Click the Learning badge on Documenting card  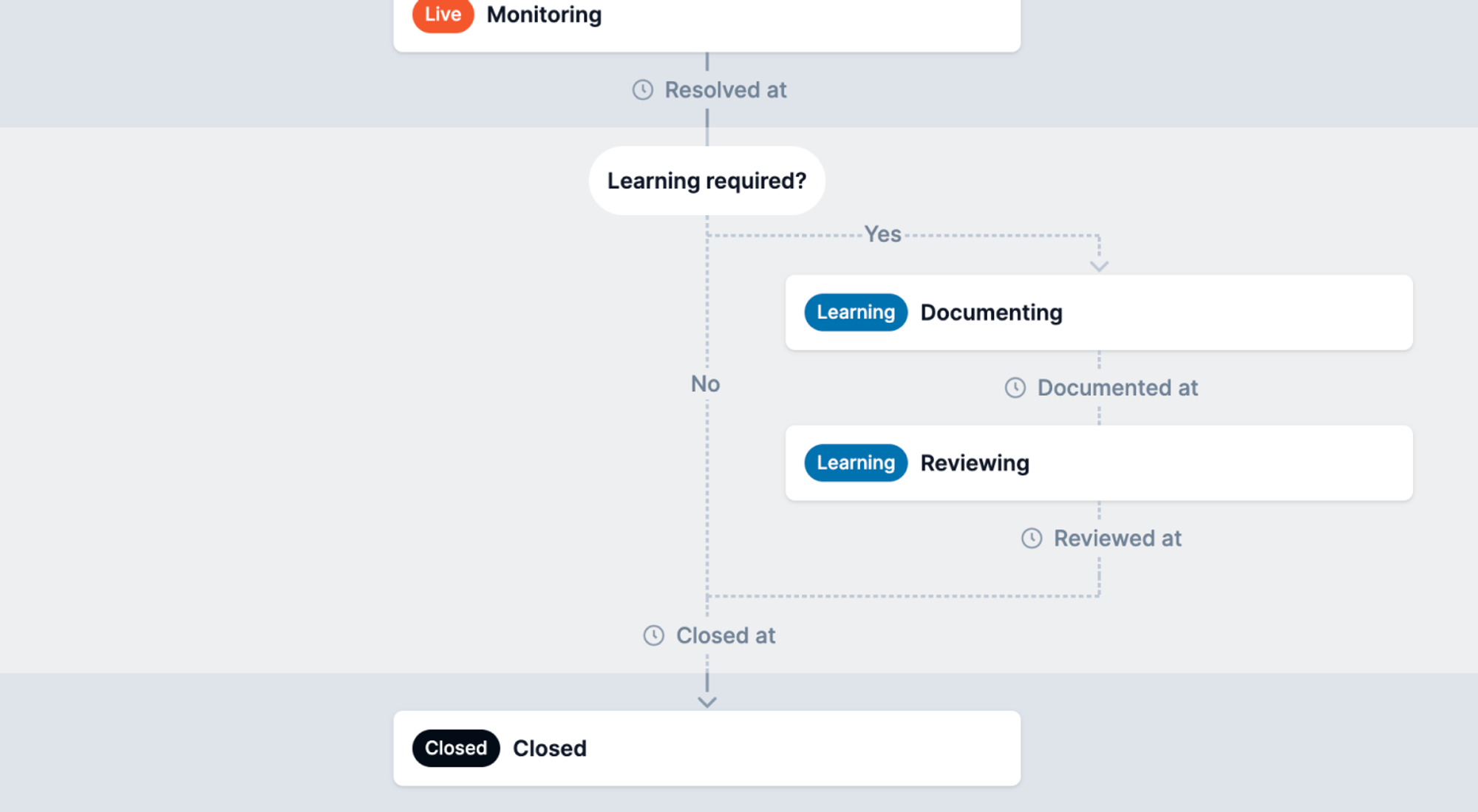(x=855, y=313)
